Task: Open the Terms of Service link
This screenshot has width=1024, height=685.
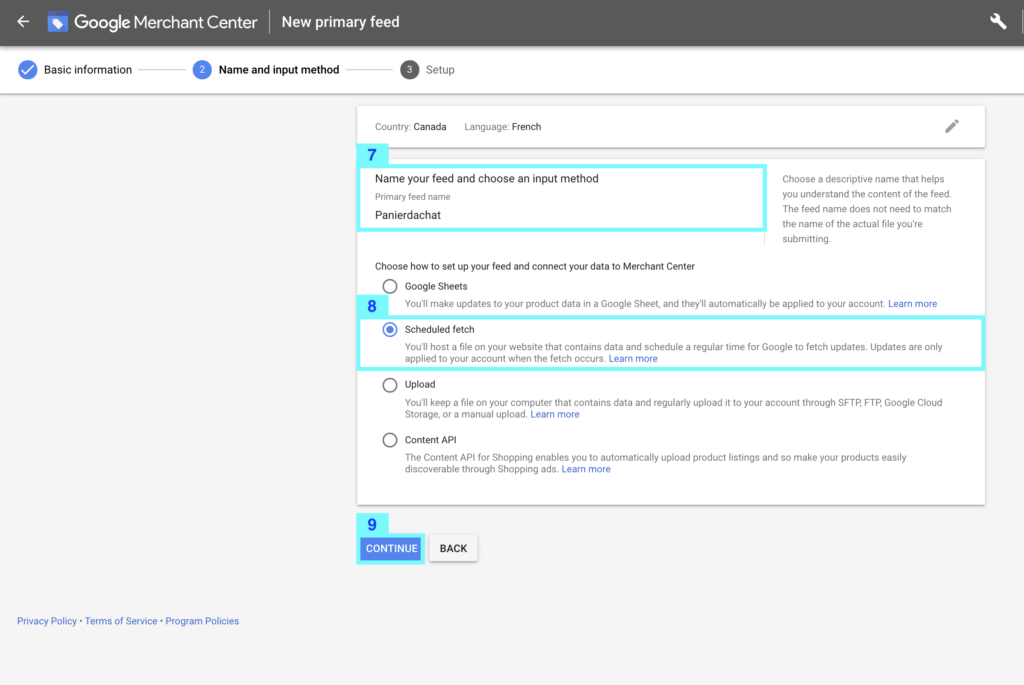Action: [121, 621]
